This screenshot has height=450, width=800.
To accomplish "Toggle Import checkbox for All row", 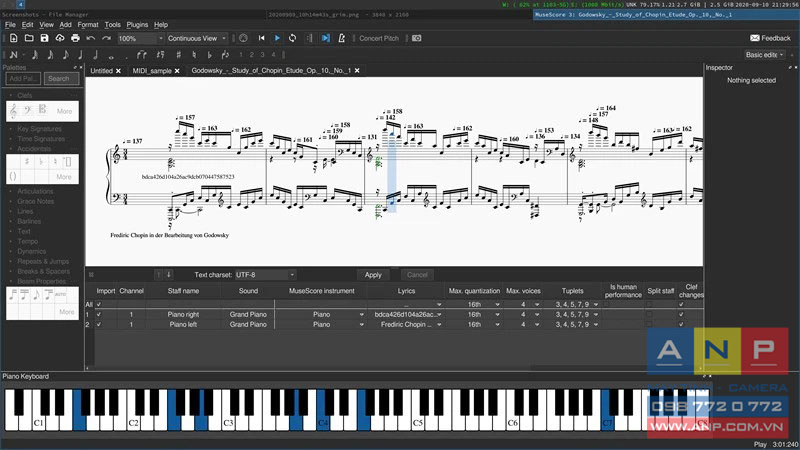I will click(99, 305).
